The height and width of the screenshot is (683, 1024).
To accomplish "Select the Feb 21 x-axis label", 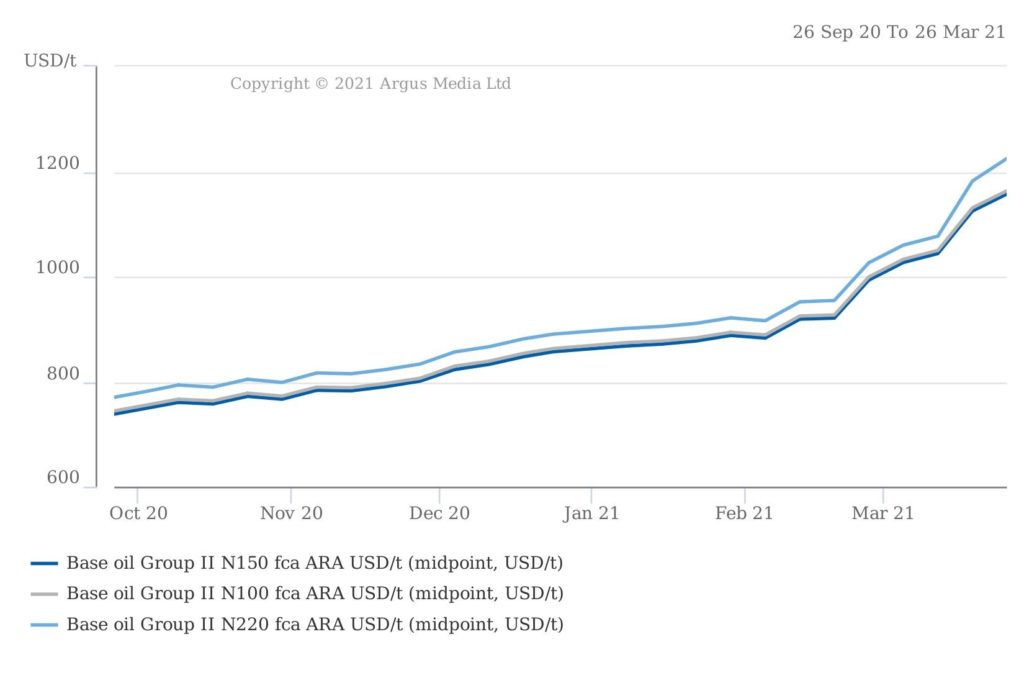I will click(x=744, y=513).
